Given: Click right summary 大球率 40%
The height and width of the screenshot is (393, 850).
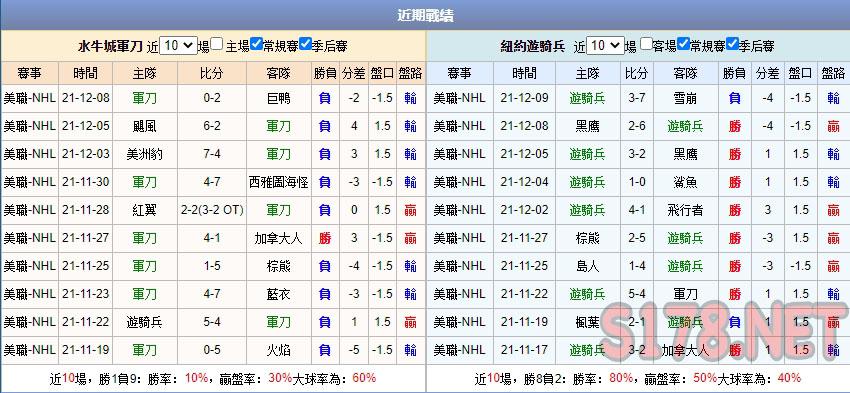Looking at the screenshot, I should click(789, 379).
